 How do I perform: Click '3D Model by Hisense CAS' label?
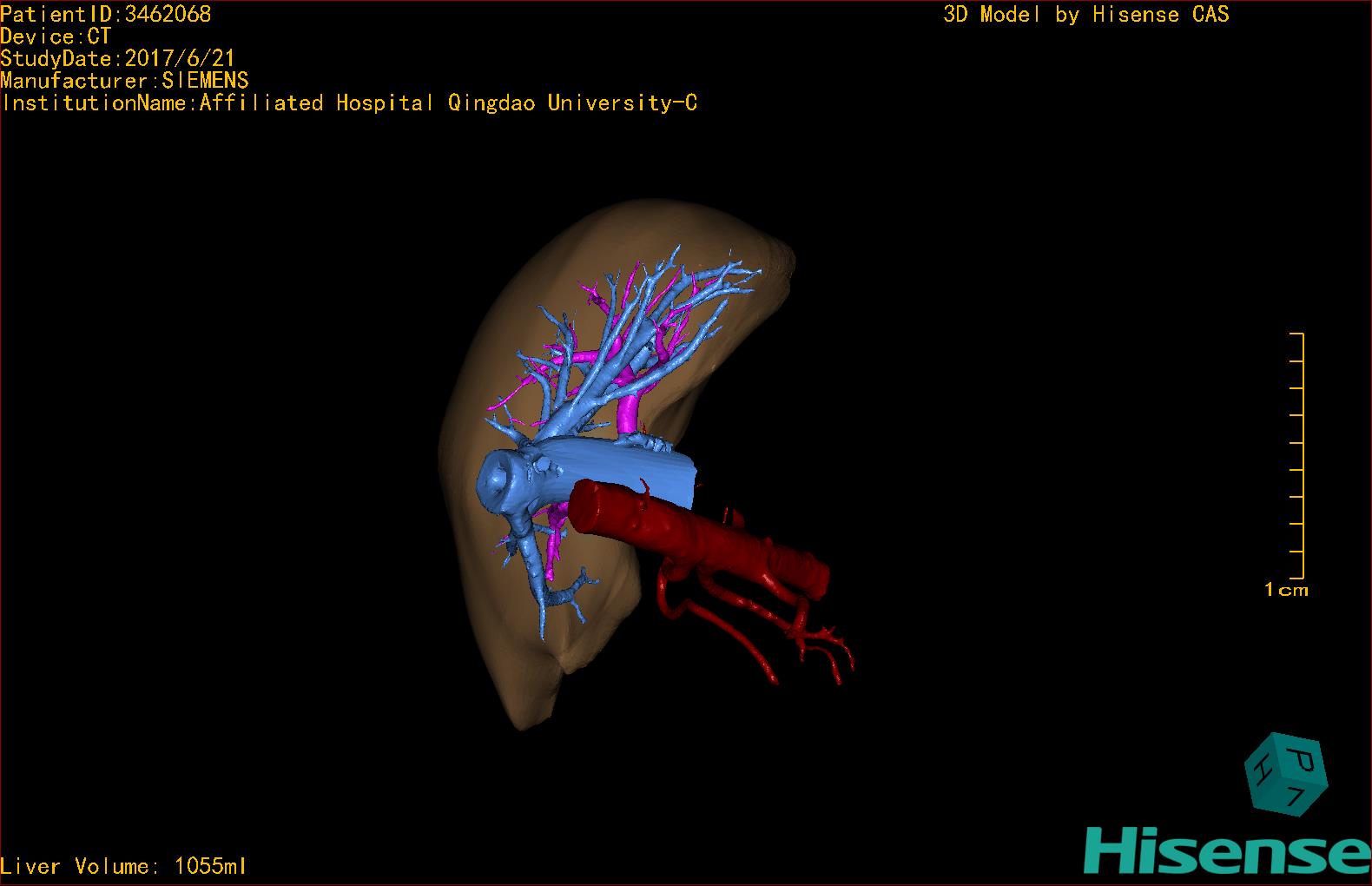coord(1086,14)
